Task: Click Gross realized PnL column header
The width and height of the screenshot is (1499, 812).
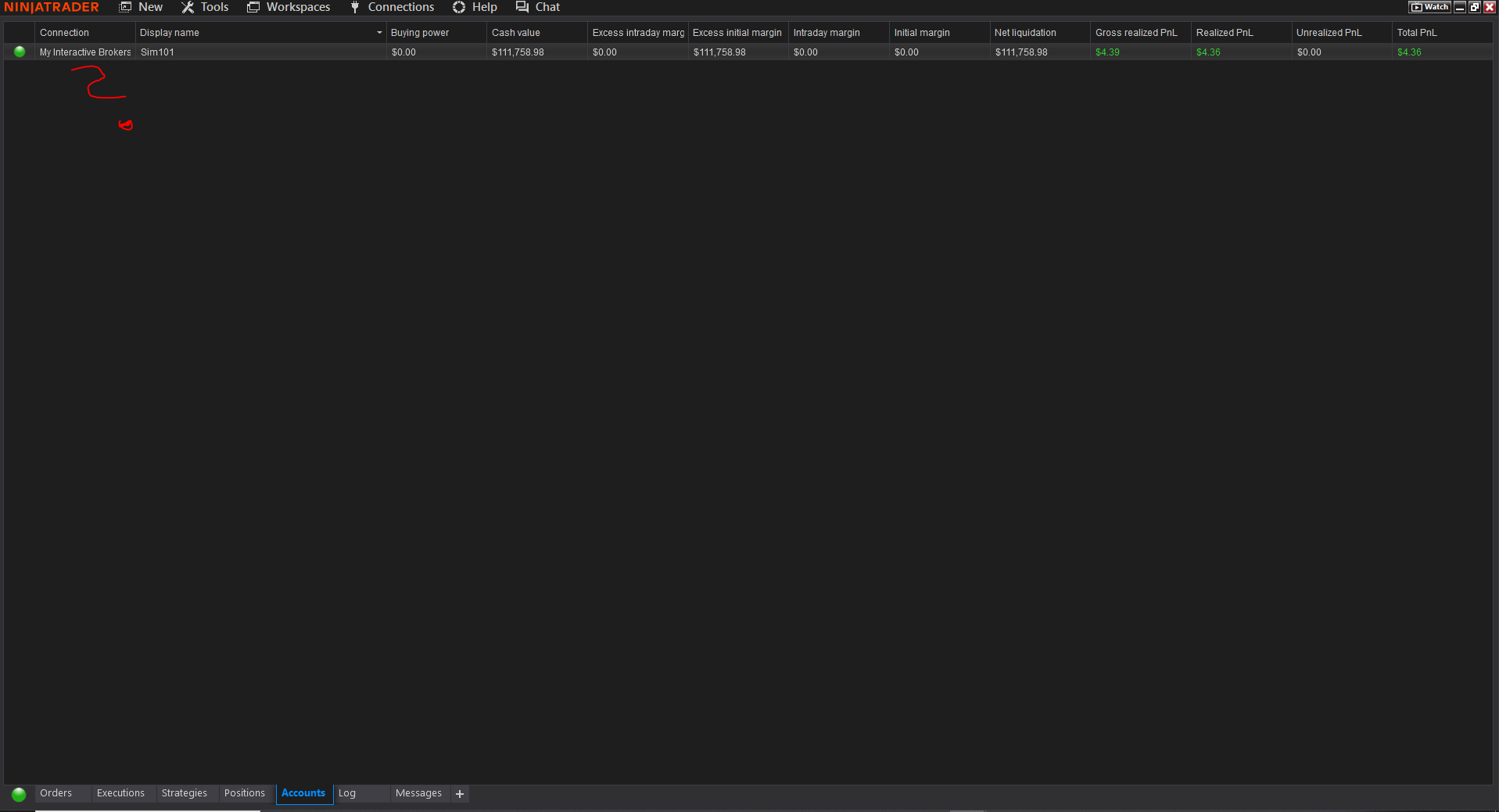Action: 1141,33
